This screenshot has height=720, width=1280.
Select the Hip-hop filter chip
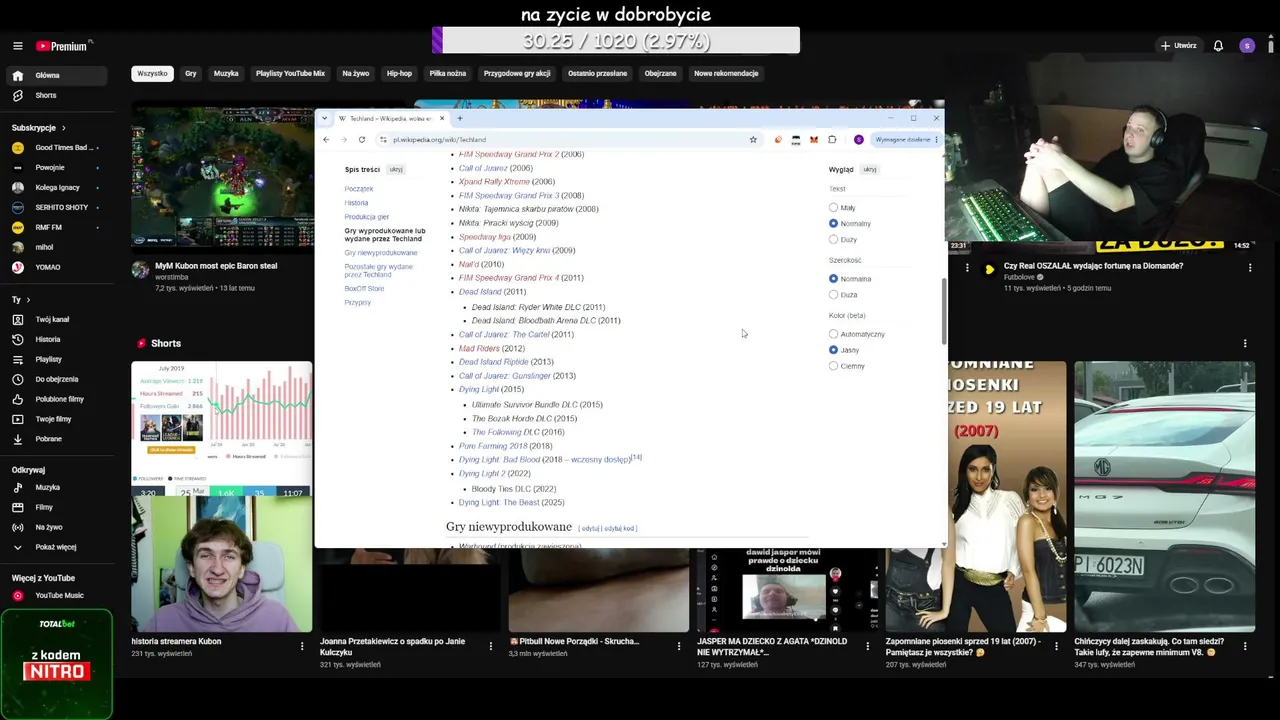click(x=399, y=73)
